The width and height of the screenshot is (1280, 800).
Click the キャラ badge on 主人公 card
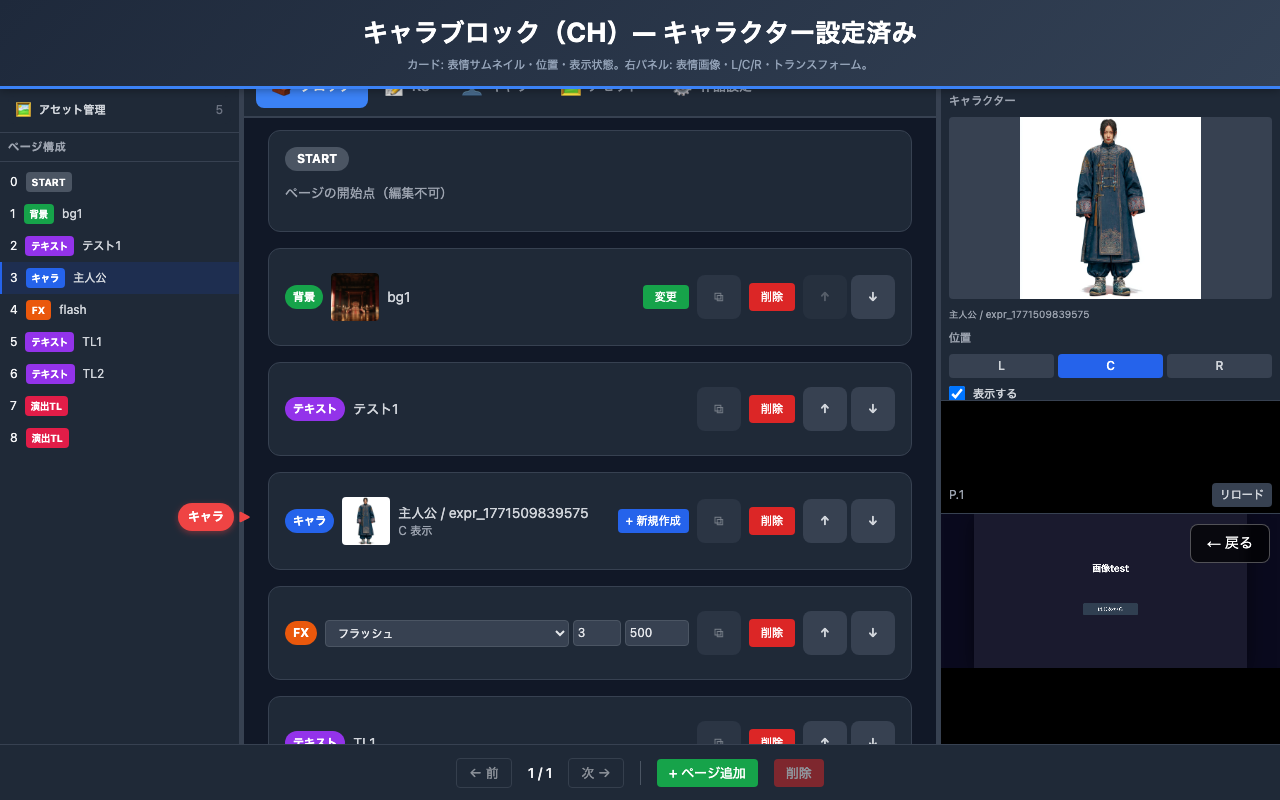tap(309, 521)
